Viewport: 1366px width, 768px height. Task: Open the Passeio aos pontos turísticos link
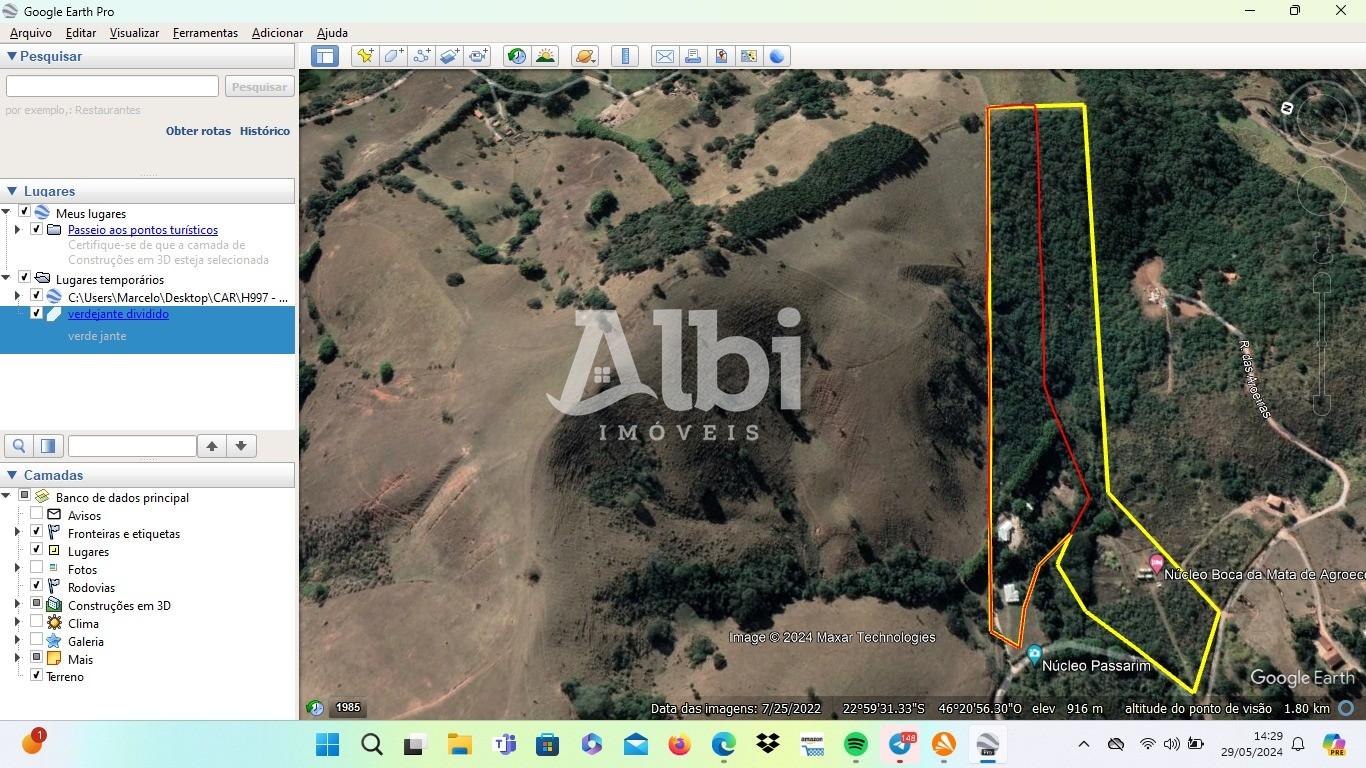(x=143, y=230)
